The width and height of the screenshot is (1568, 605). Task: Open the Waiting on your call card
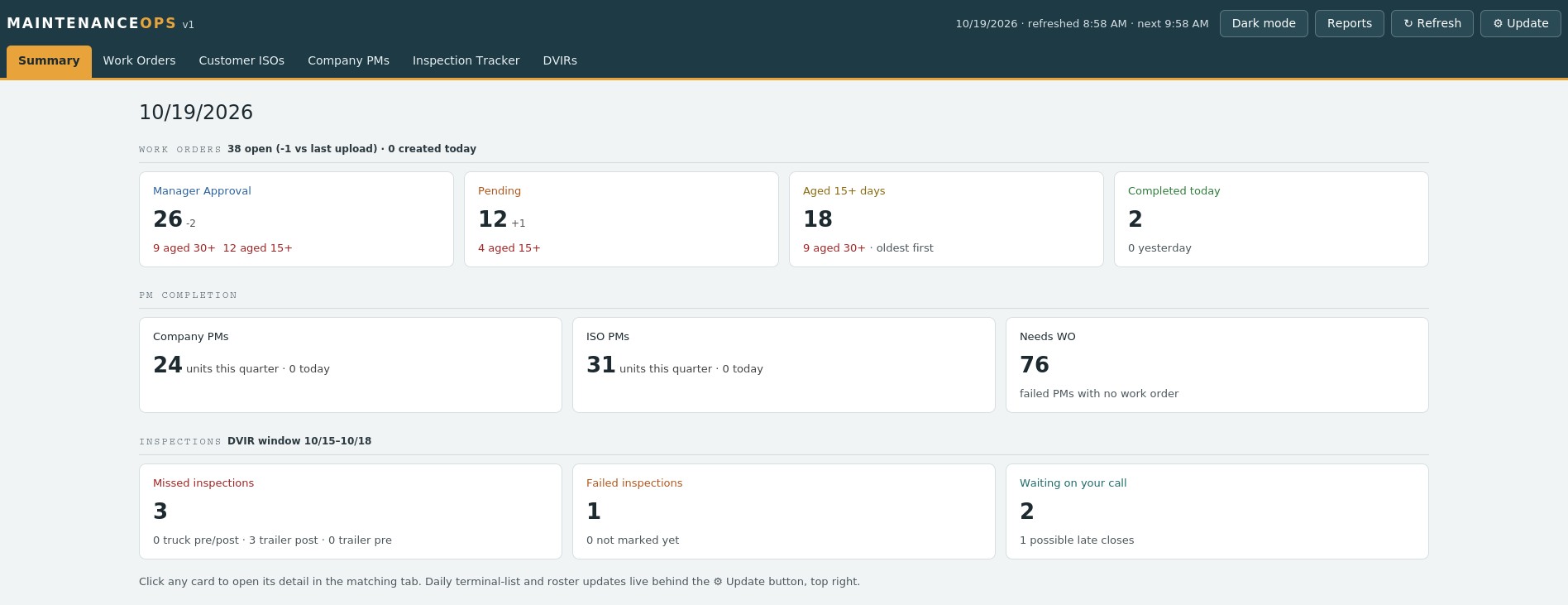[x=1217, y=511]
